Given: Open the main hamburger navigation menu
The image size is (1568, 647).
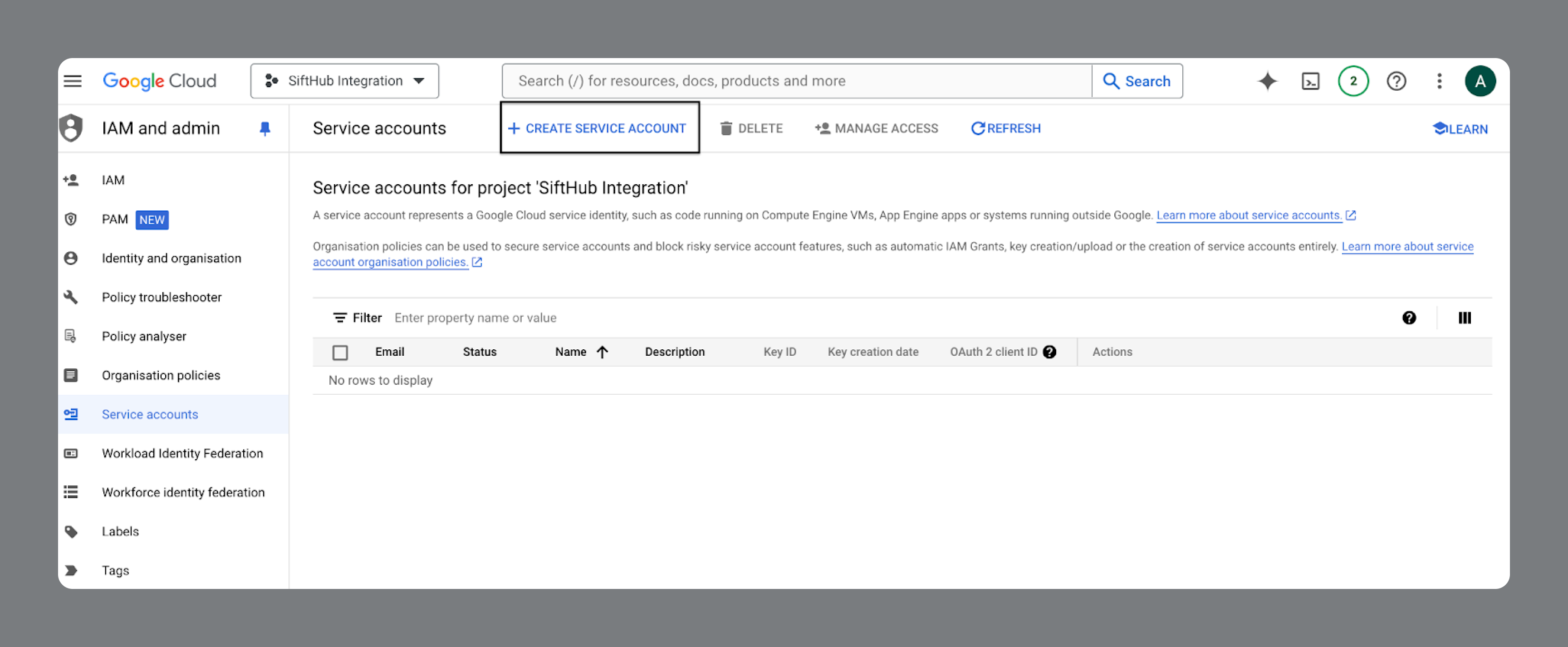Looking at the screenshot, I should [x=73, y=81].
